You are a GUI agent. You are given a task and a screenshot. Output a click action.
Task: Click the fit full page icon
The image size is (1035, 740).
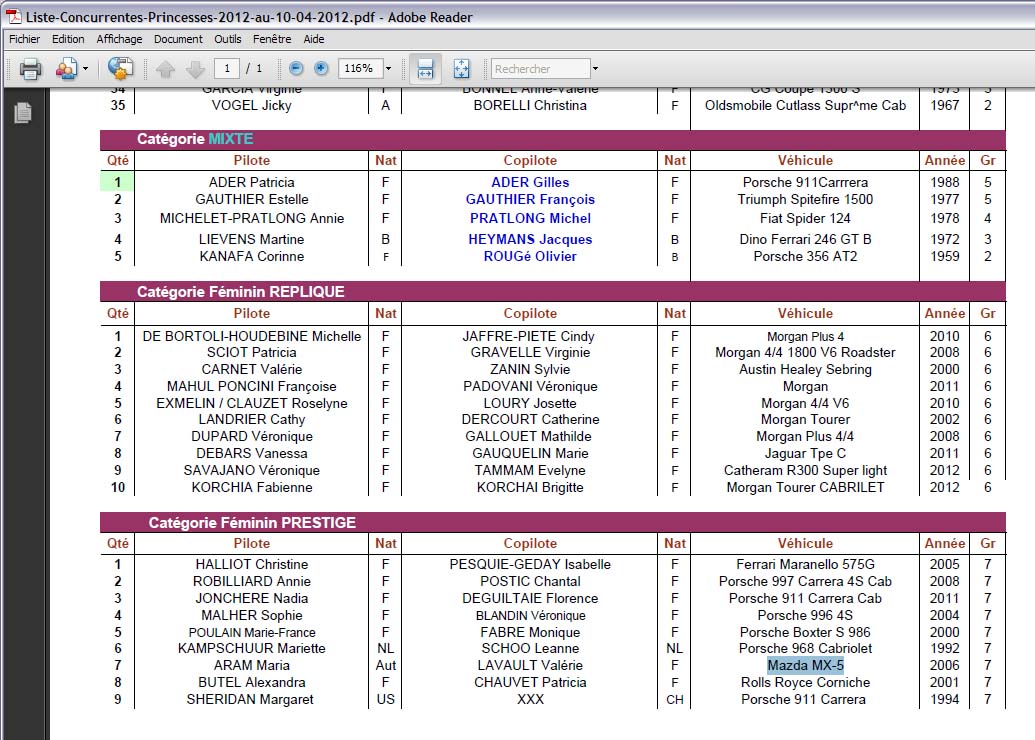[x=461, y=69]
